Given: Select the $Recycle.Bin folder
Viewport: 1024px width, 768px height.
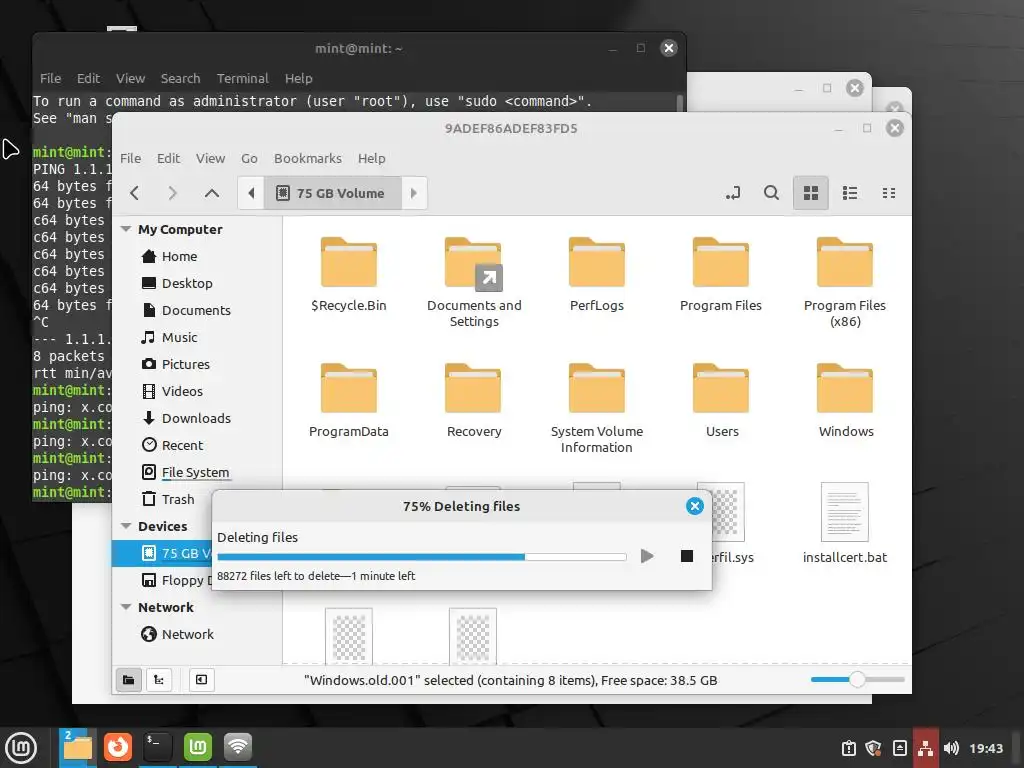Looking at the screenshot, I should pos(349,275).
